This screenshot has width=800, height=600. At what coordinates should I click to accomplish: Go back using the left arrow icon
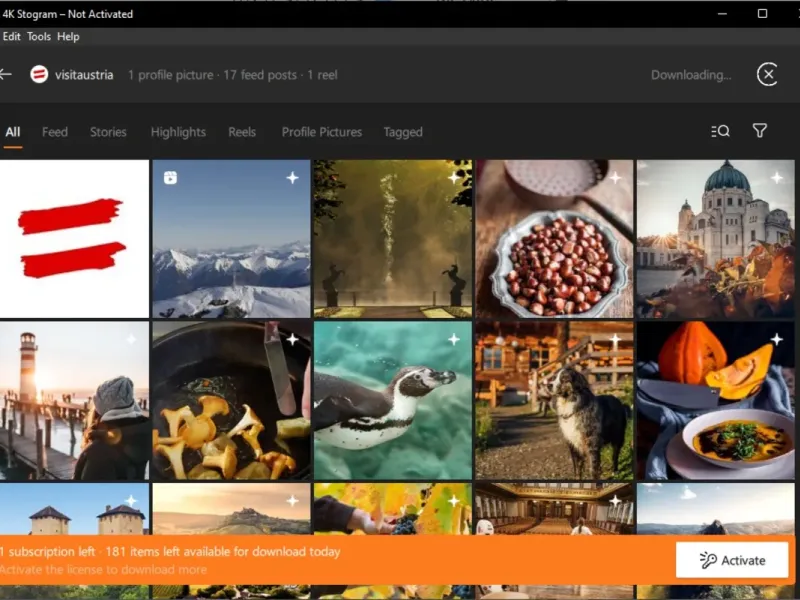point(6,74)
